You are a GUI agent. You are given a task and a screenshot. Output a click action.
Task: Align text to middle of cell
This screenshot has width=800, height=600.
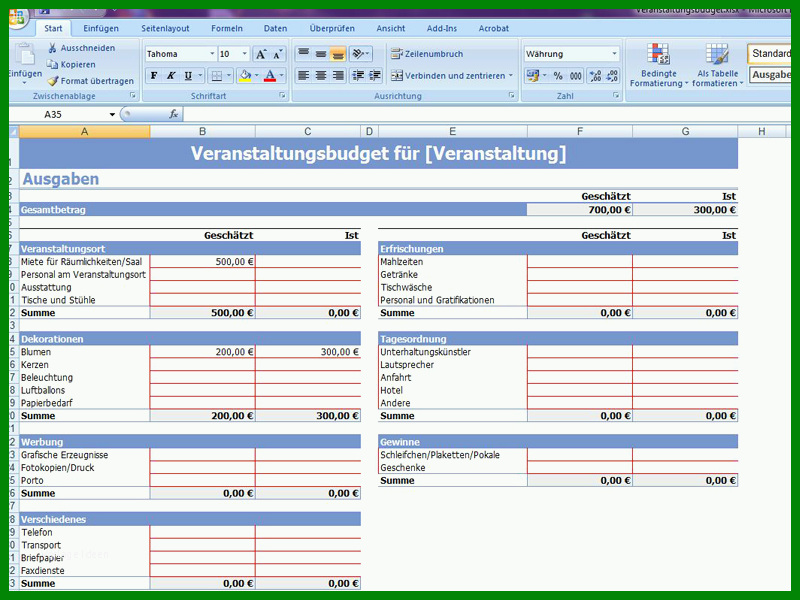[x=320, y=53]
